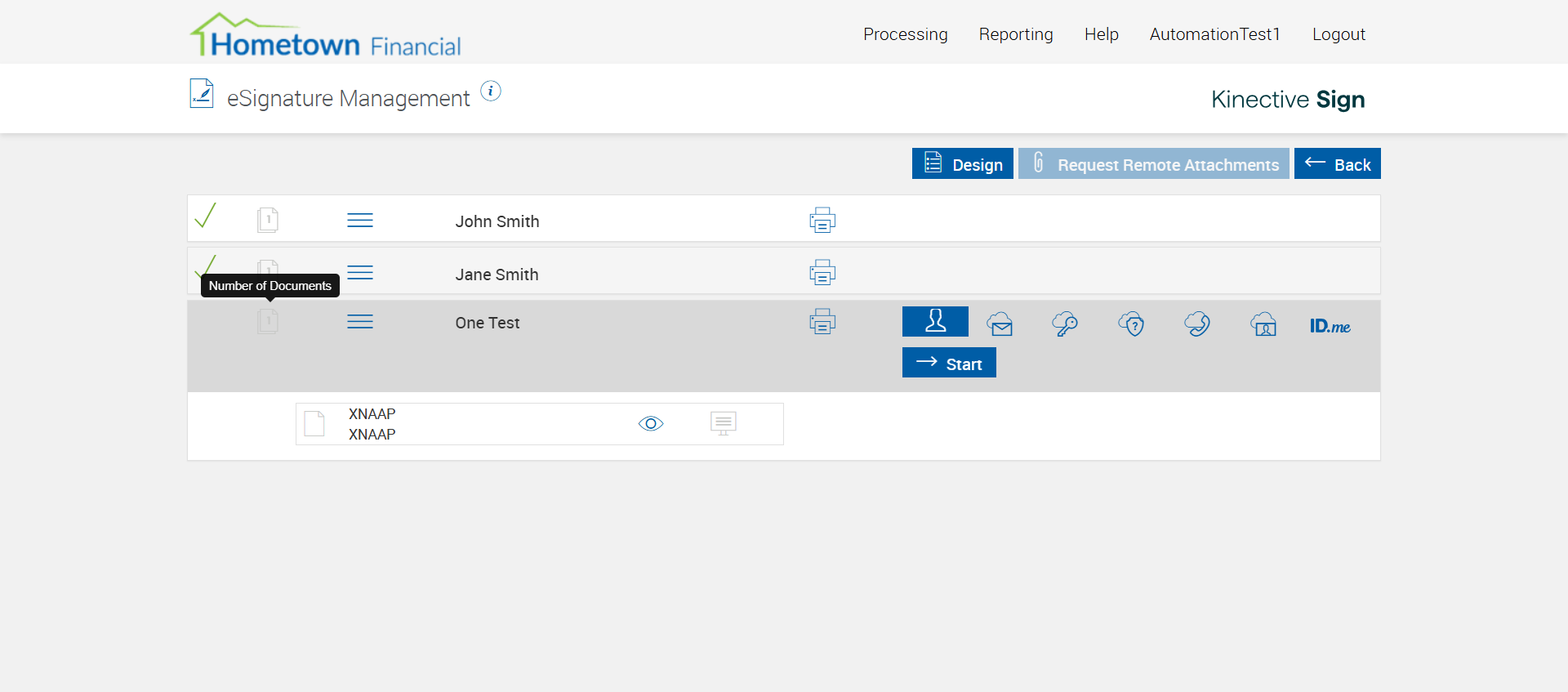The height and width of the screenshot is (692, 1568).
Task: Select the in-person signer method
Action: click(x=935, y=321)
